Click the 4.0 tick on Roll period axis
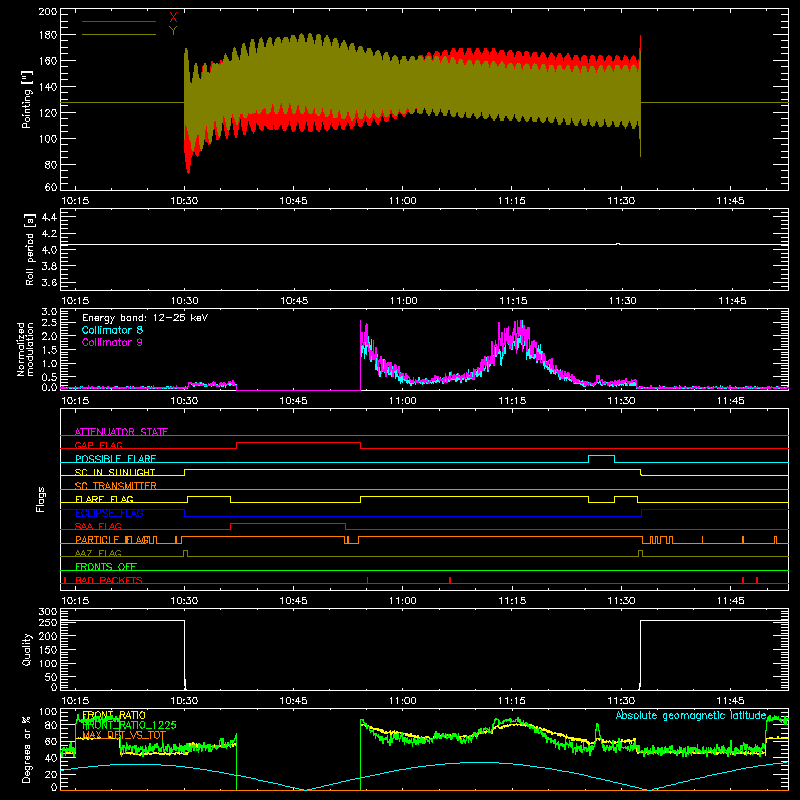The height and width of the screenshot is (800, 800). 49,250
